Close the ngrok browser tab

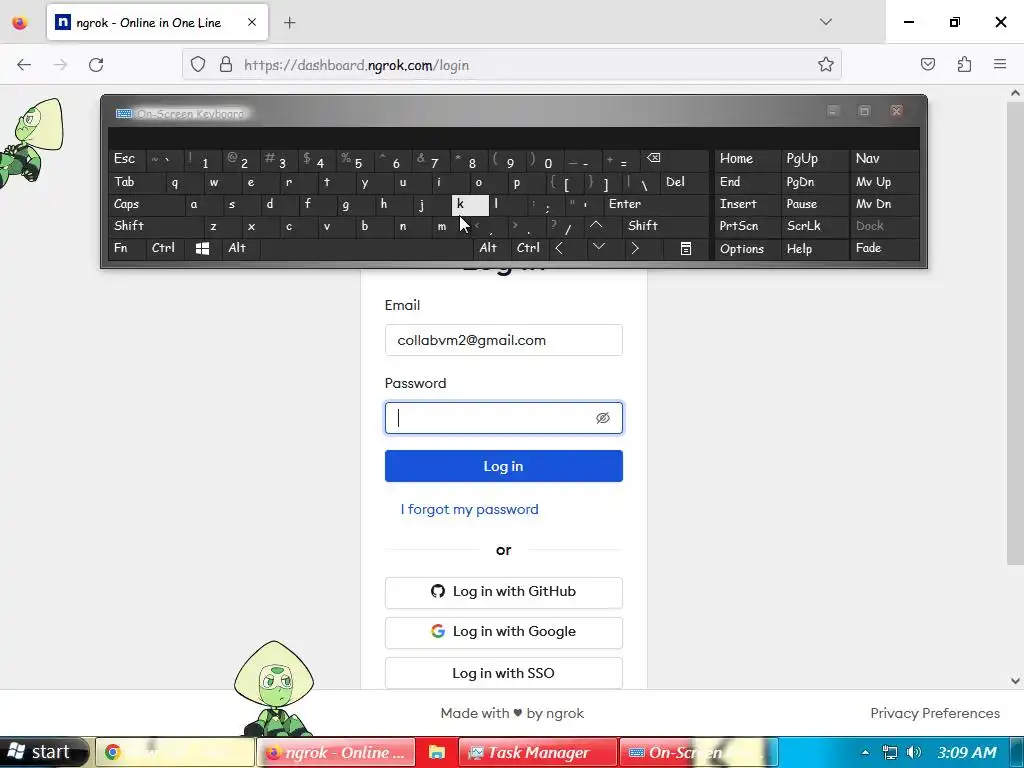point(252,22)
